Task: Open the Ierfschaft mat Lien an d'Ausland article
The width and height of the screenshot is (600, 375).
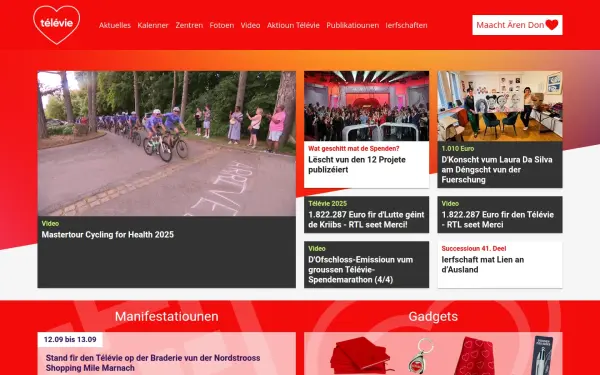Action: (x=483, y=264)
